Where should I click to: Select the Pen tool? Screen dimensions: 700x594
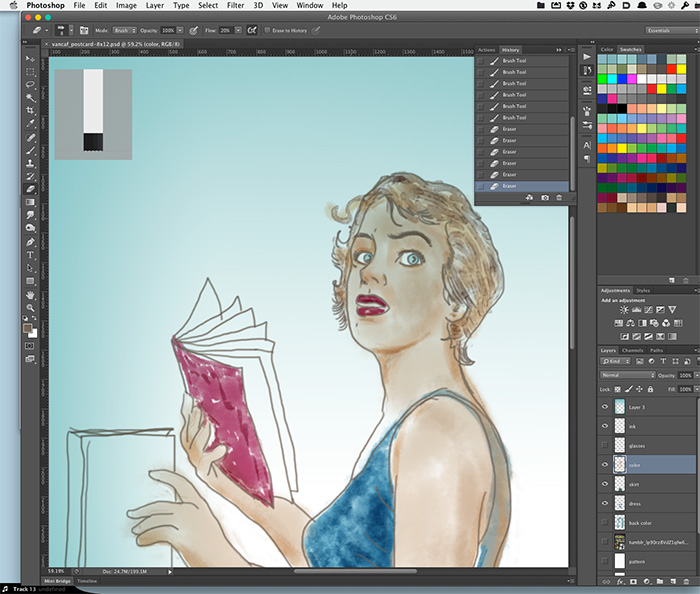[x=30, y=242]
